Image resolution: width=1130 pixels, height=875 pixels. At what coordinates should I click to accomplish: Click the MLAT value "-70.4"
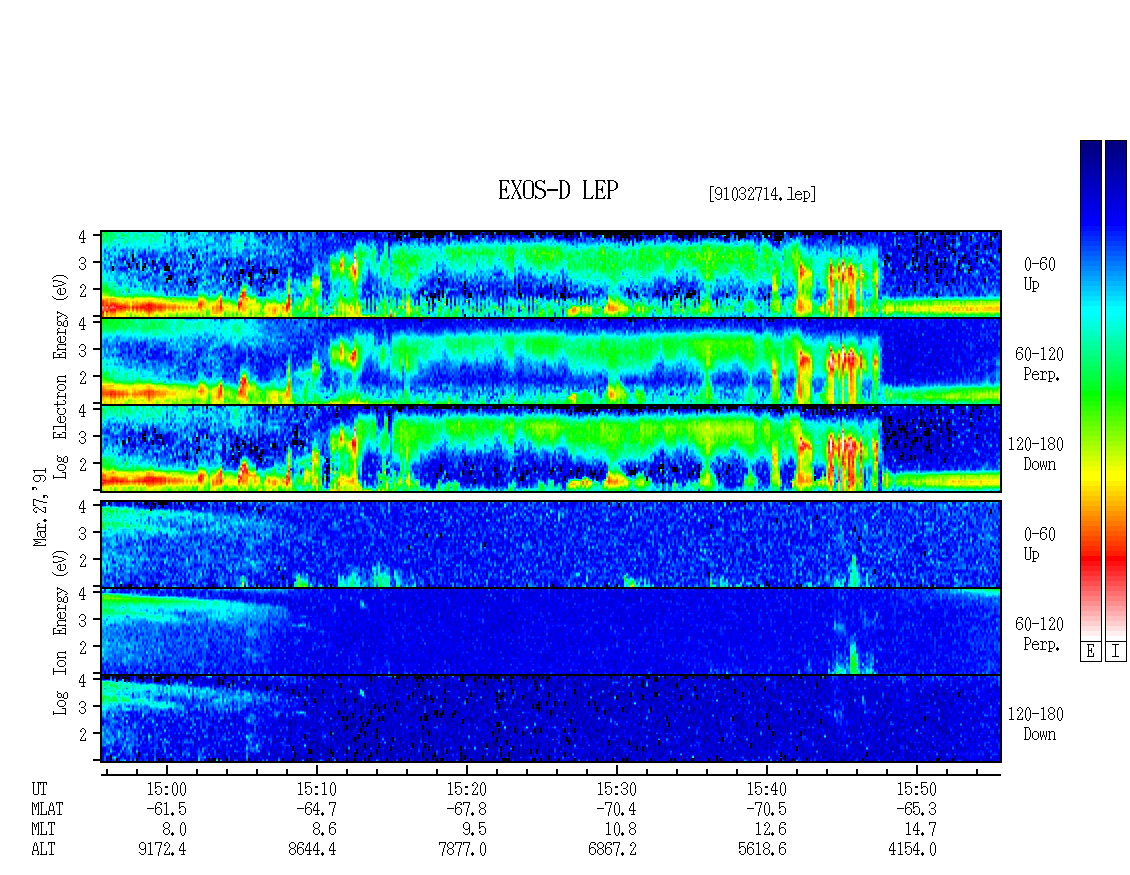pos(616,809)
